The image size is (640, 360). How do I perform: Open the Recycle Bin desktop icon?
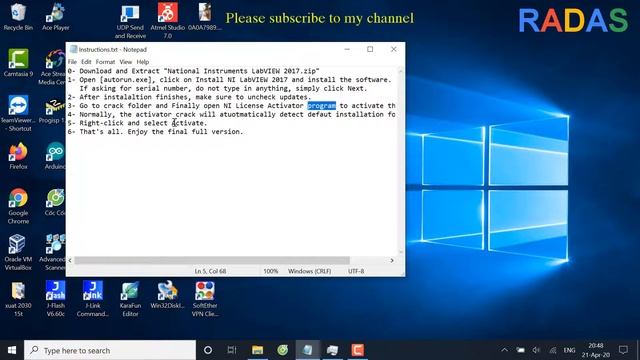click(18, 17)
